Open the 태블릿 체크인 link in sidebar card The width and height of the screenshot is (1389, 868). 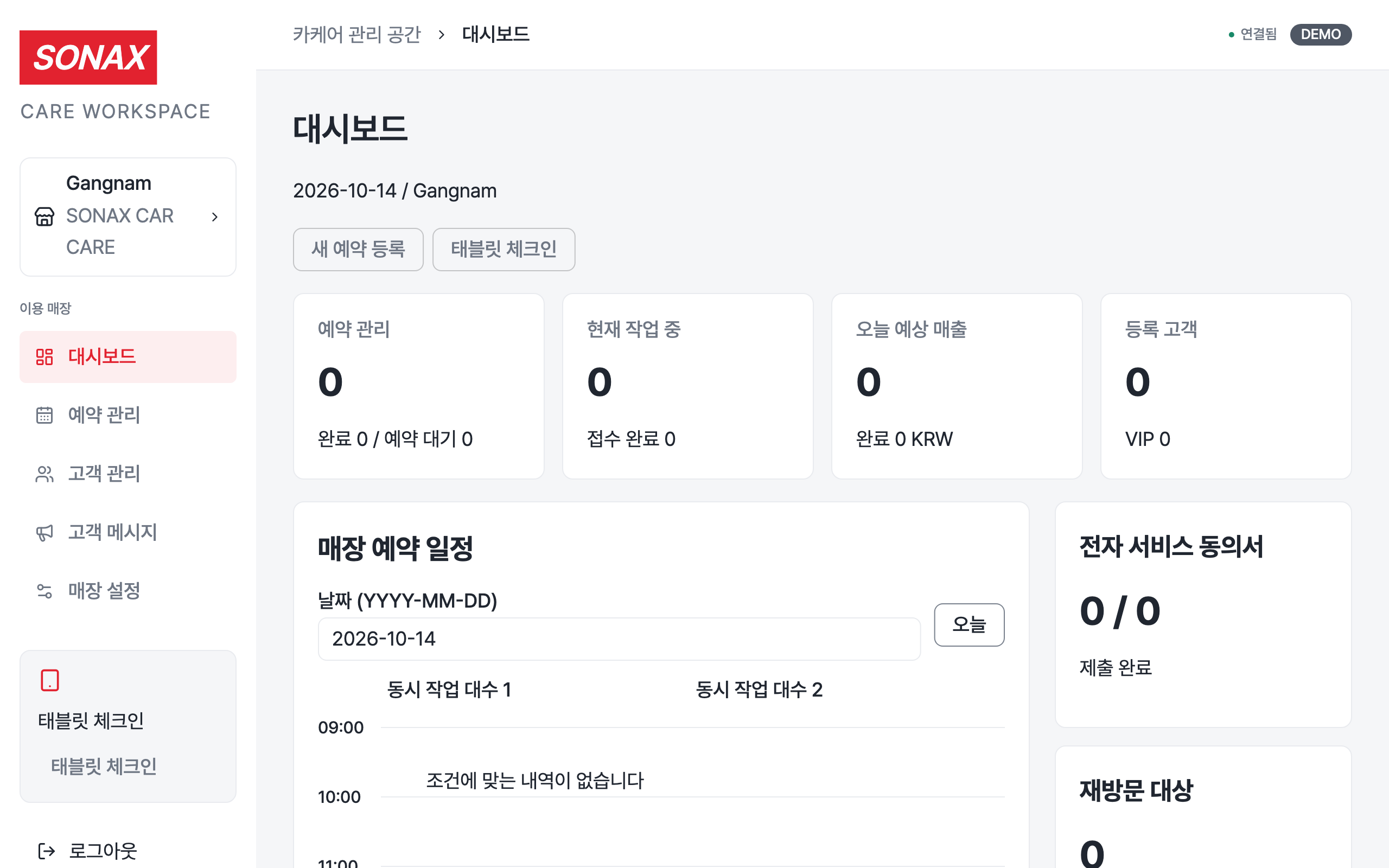[x=104, y=767]
